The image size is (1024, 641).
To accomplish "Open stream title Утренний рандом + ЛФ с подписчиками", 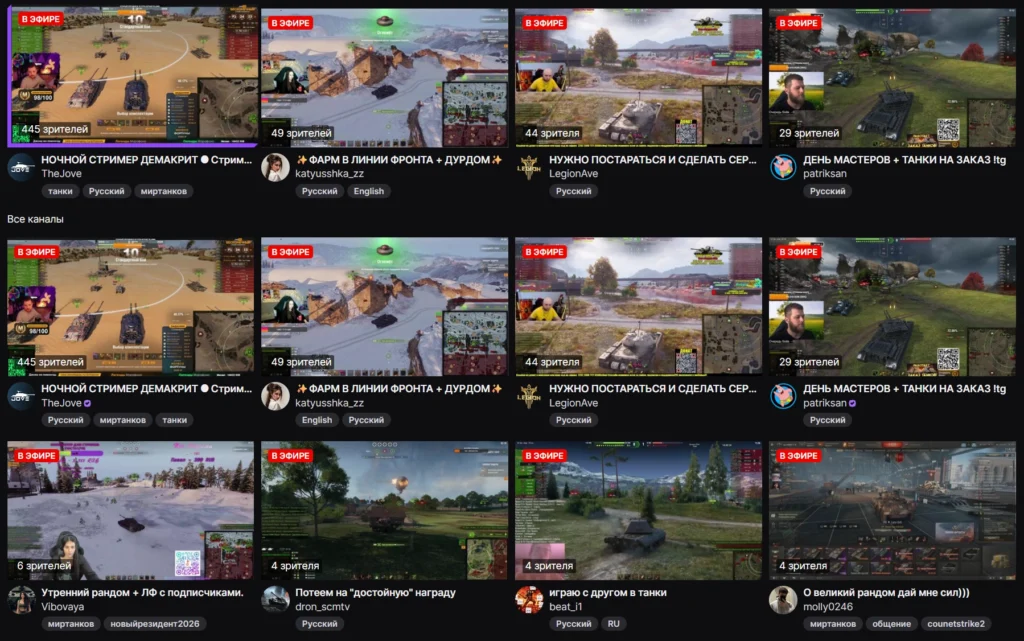I will click(x=142, y=593).
